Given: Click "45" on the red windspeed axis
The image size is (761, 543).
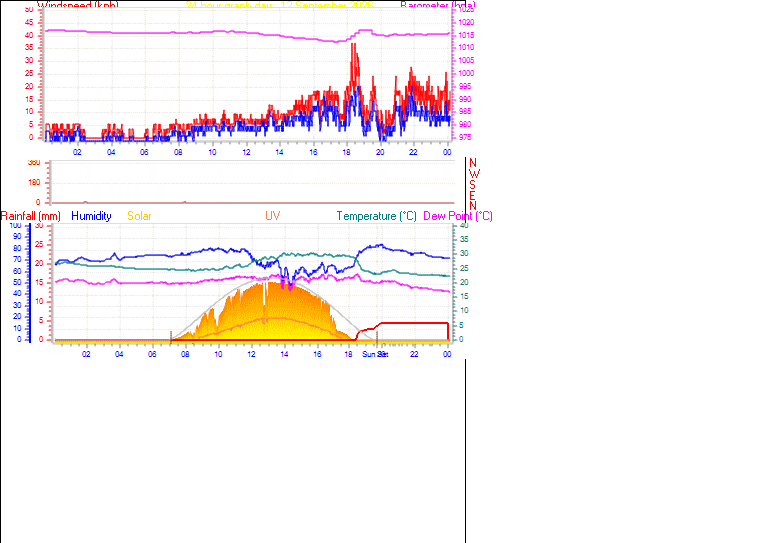Looking at the screenshot, I should (x=29, y=22).
